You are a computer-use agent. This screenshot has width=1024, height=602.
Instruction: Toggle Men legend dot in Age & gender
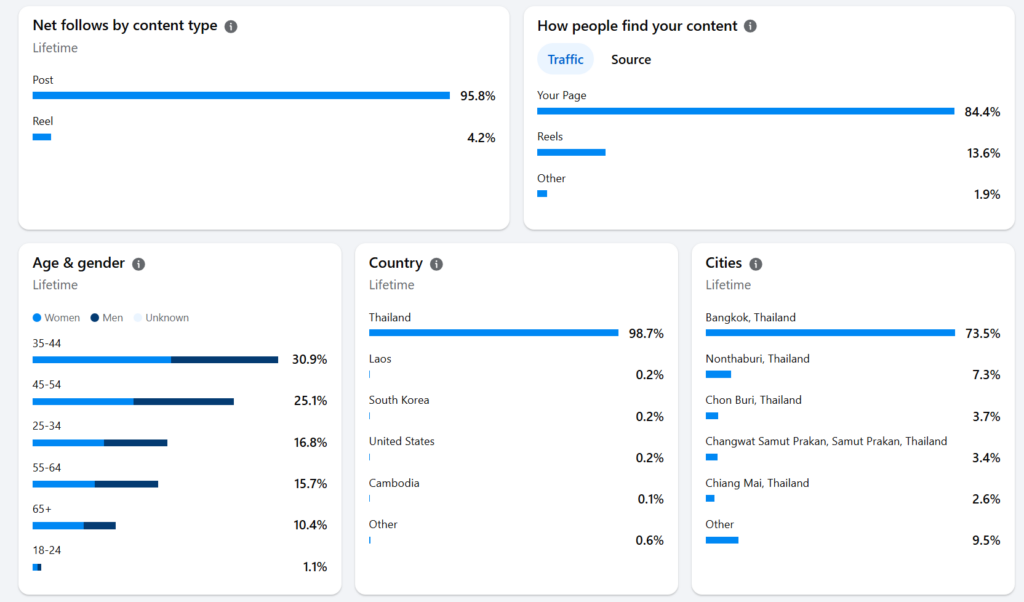[95, 318]
